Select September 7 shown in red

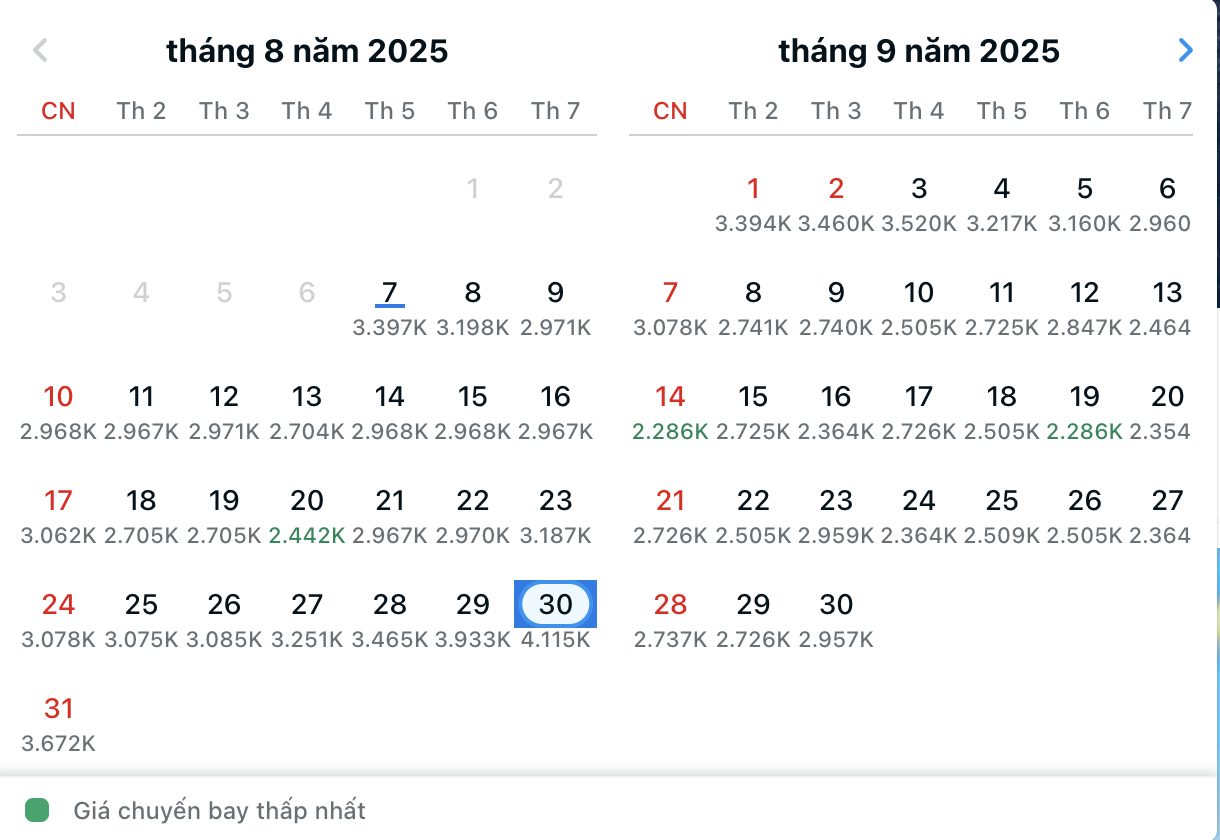coord(670,293)
